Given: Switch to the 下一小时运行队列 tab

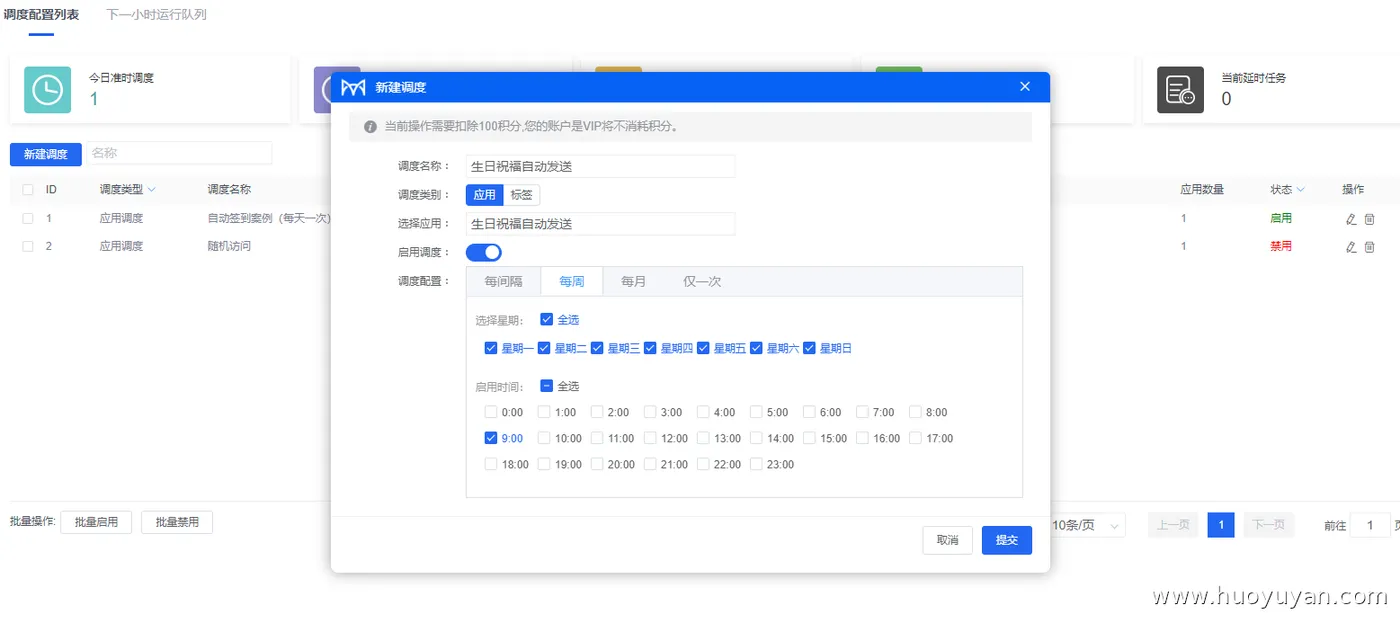Looking at the screenshot, I should tap(157, 15).
